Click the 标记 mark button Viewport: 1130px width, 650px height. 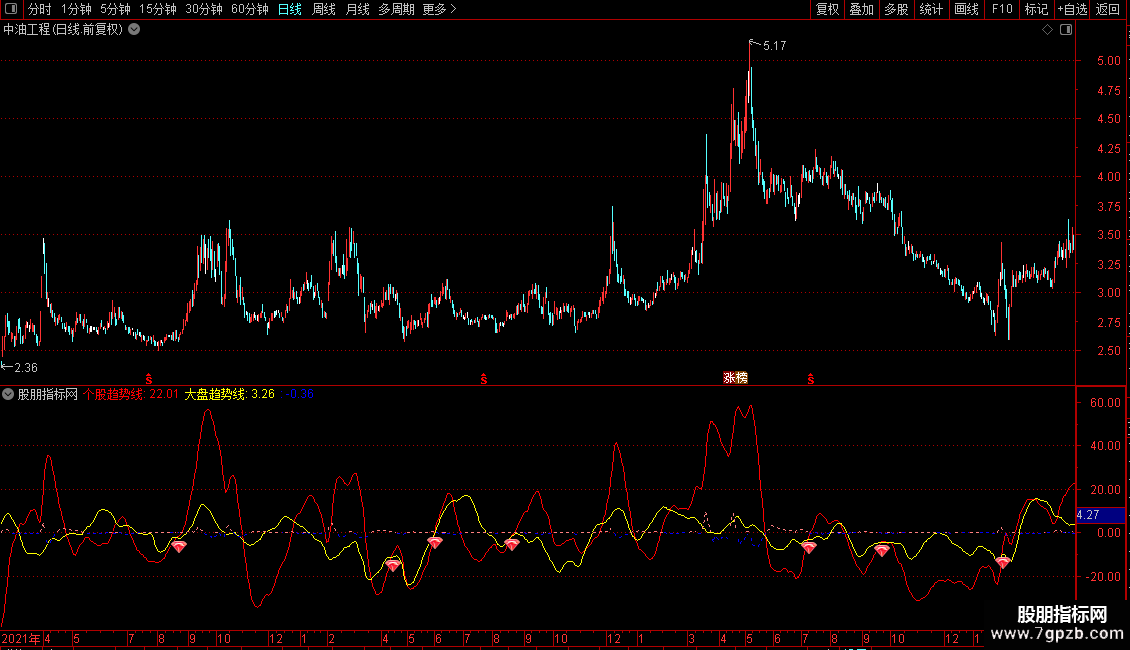tap(1036, 9)
